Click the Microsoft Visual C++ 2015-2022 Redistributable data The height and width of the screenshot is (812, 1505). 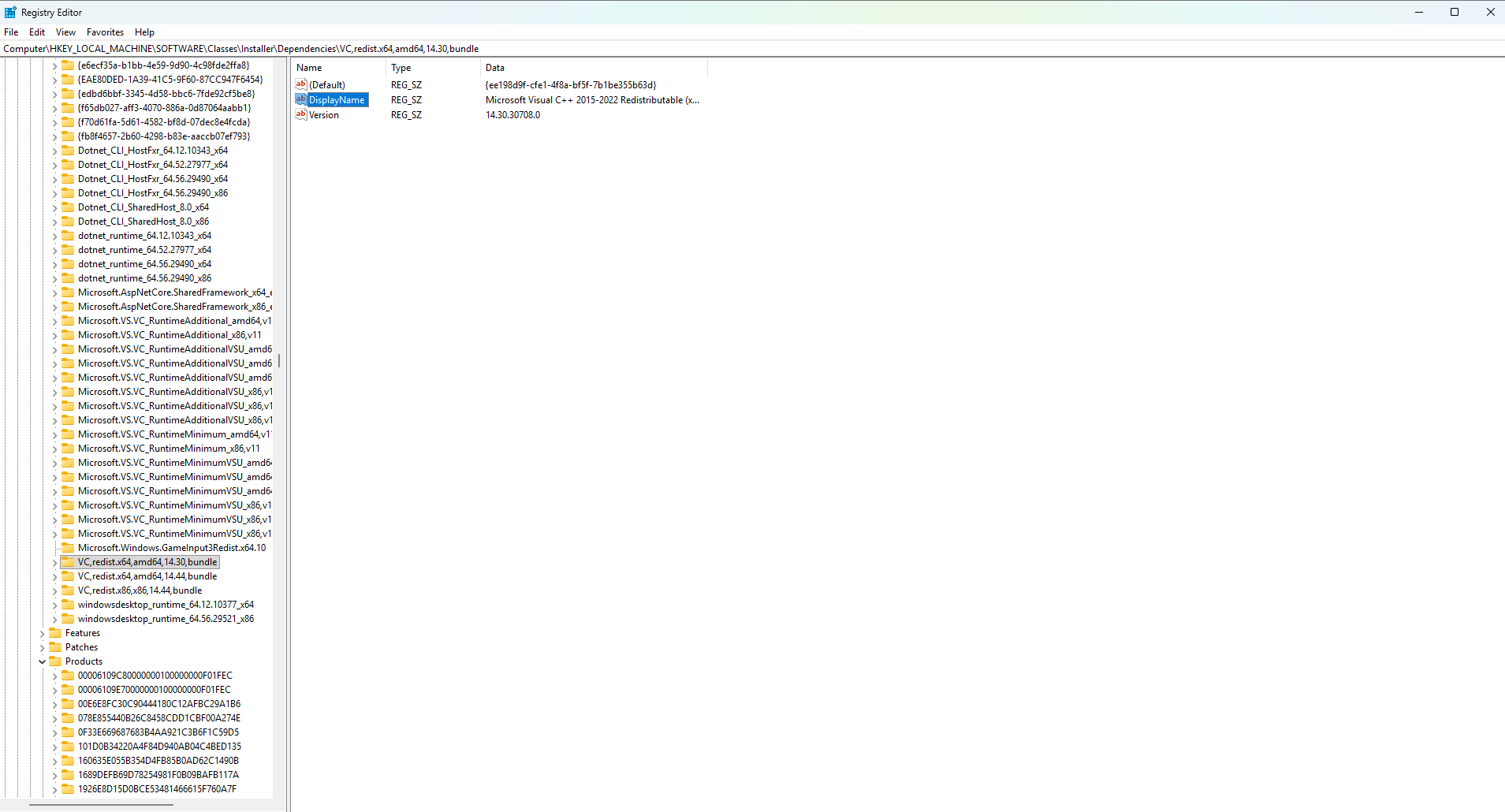click(592, 100)
